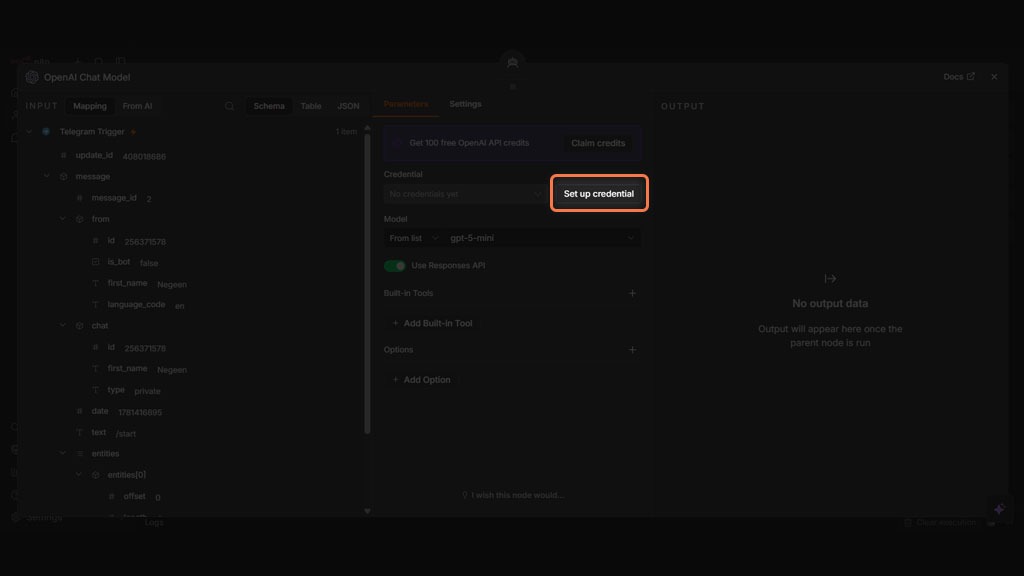Click the scroll-up arrow of the input panel
The width and height of the screenshot is (1024, 576).
[x=367, y=128]
